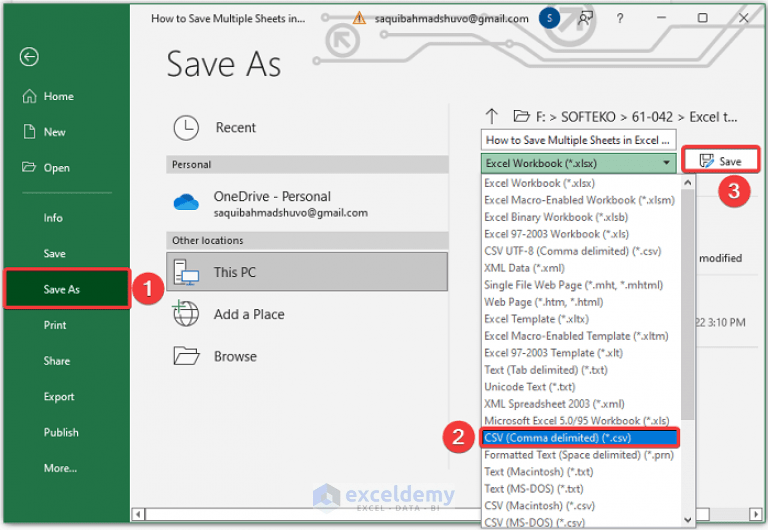Viewport: 768px width, 530px height.
Task: Select OneDrive - Personal location
Action: [x=307, y=203]
